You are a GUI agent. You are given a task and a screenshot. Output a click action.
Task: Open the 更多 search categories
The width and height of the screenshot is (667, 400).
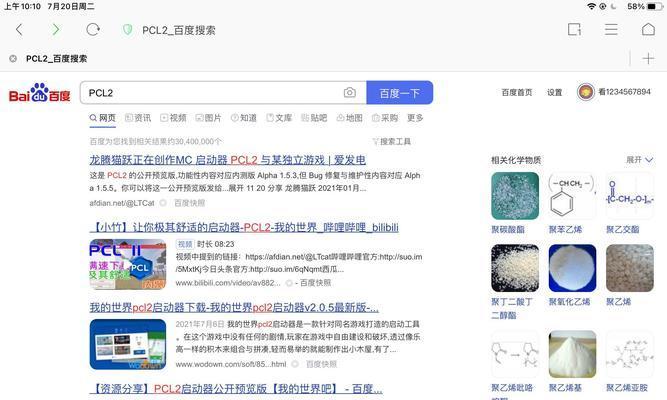tap(415, 118)
